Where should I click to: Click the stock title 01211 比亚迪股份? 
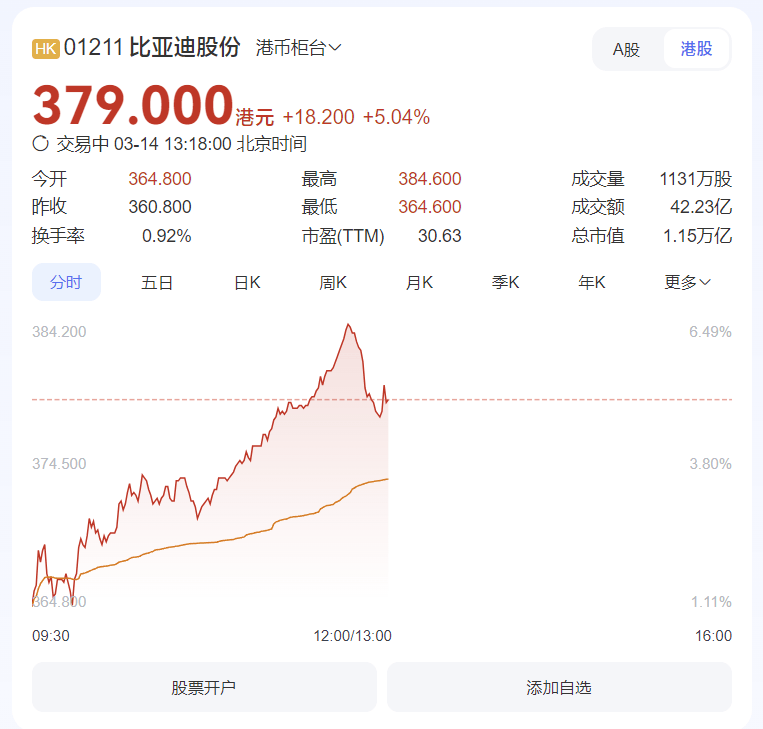pyautogui.click(x=152, y=48)
